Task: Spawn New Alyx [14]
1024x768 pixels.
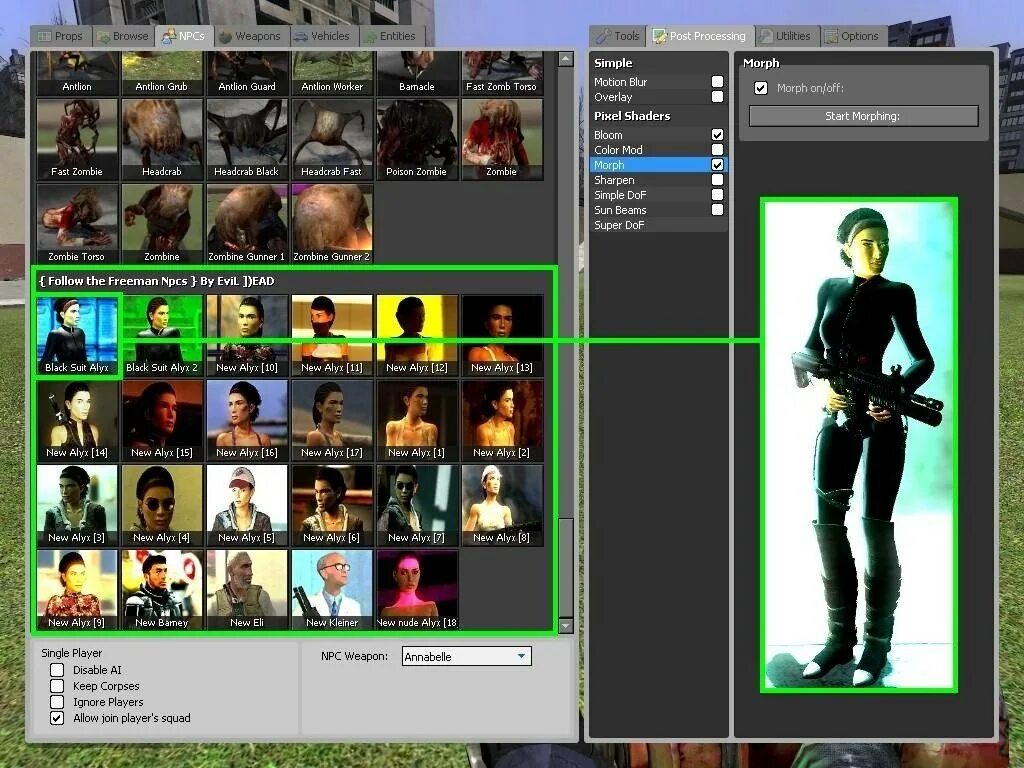Action: click(77, 421)
